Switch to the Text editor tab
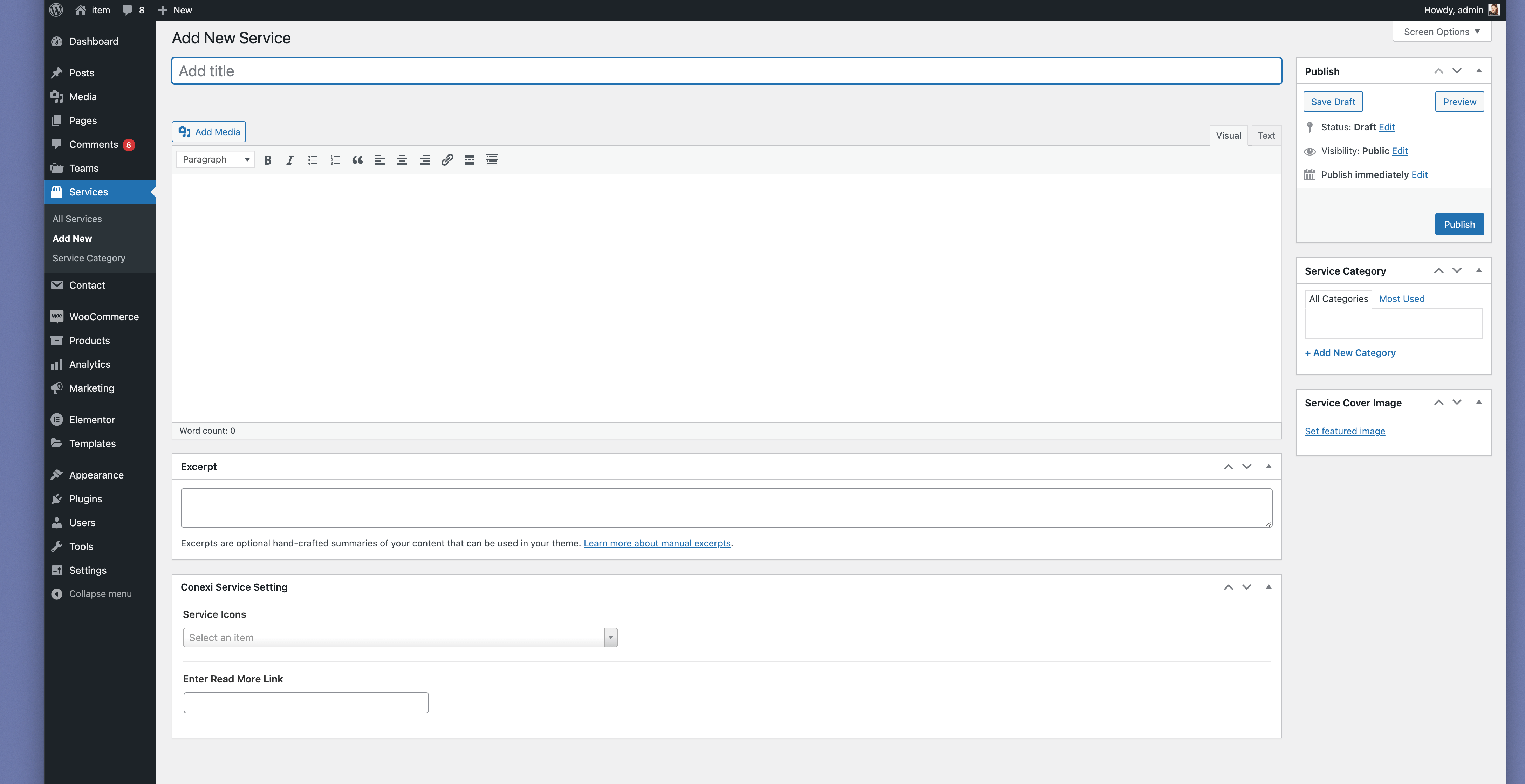 point(1266,136)
